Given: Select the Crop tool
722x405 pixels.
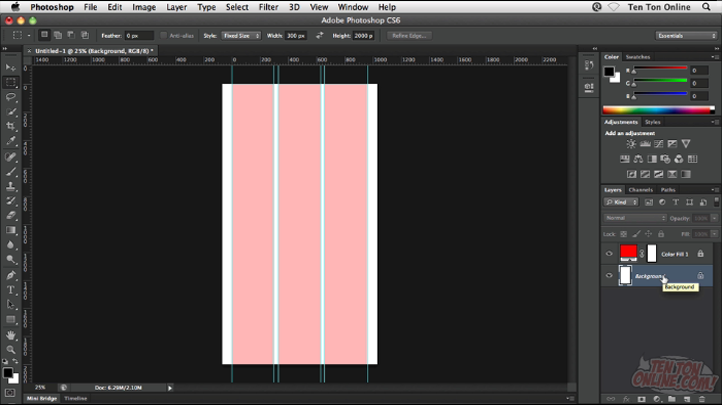Looking at the screenshot, I should pyautogui.click(x=11, y=126).
